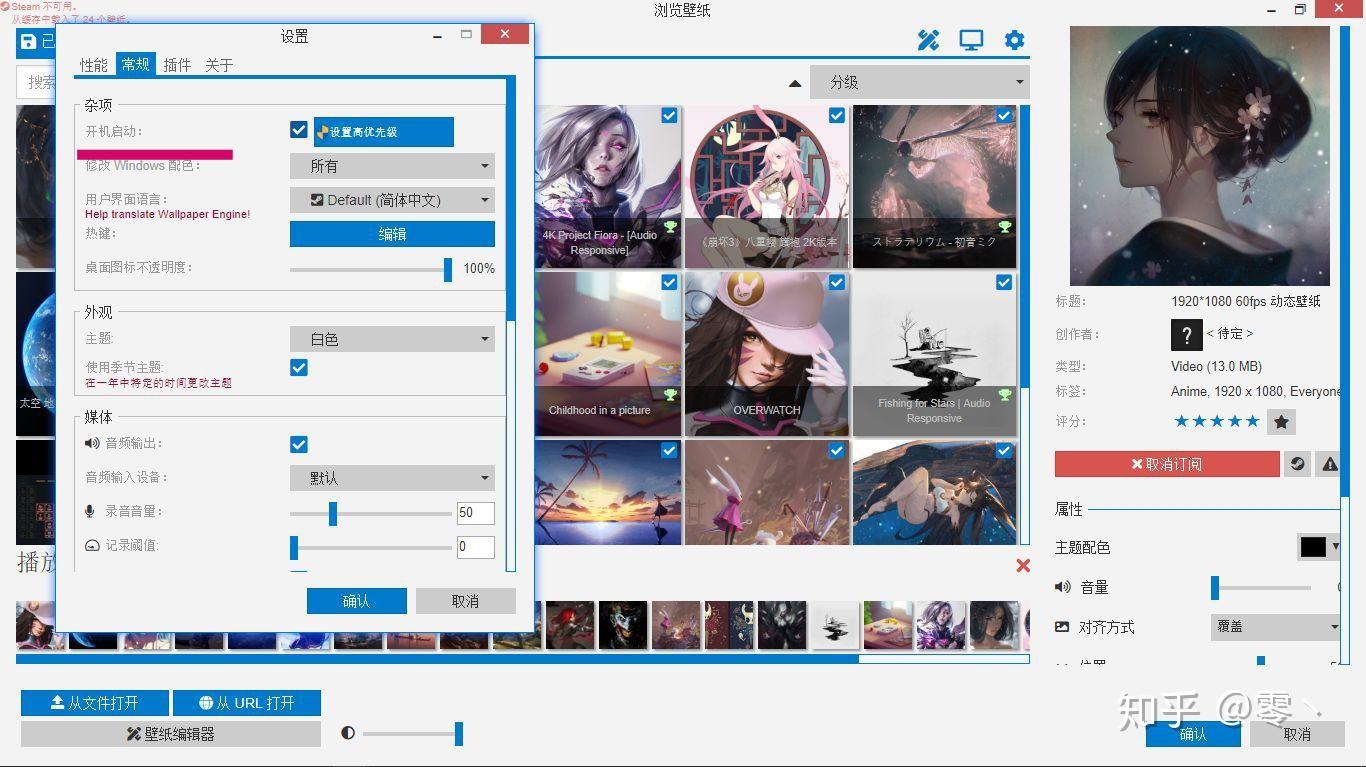Switch to the 性能 tab in settings
This screenshot has height=767, width=1366.
[x=92, y=64]
